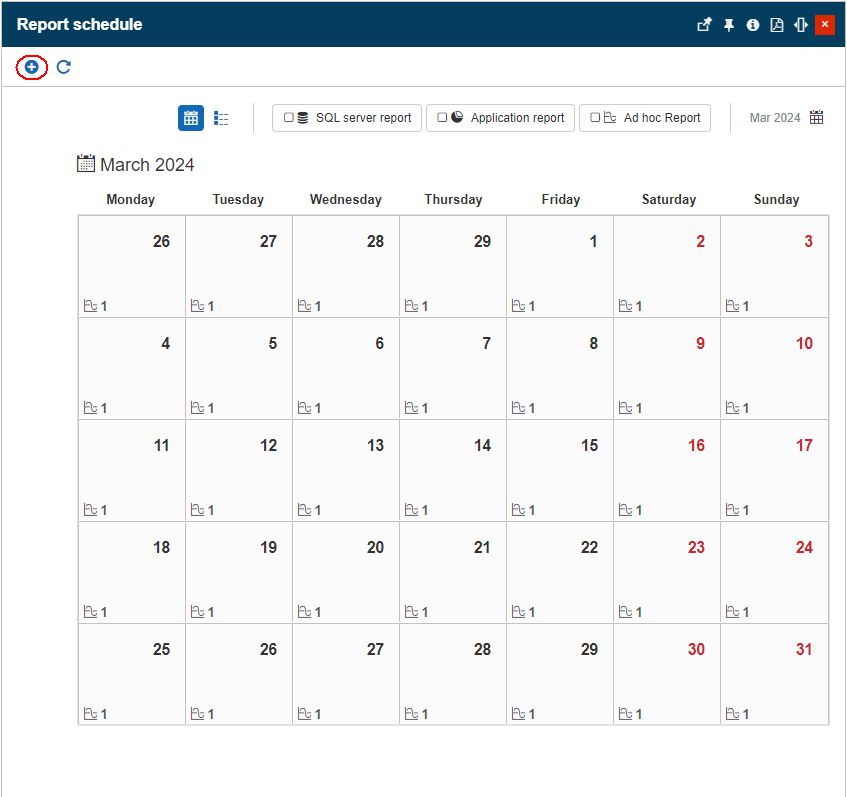Open the info icon in header
This screenshot has width=847, height=797.
tap(753, 25)
